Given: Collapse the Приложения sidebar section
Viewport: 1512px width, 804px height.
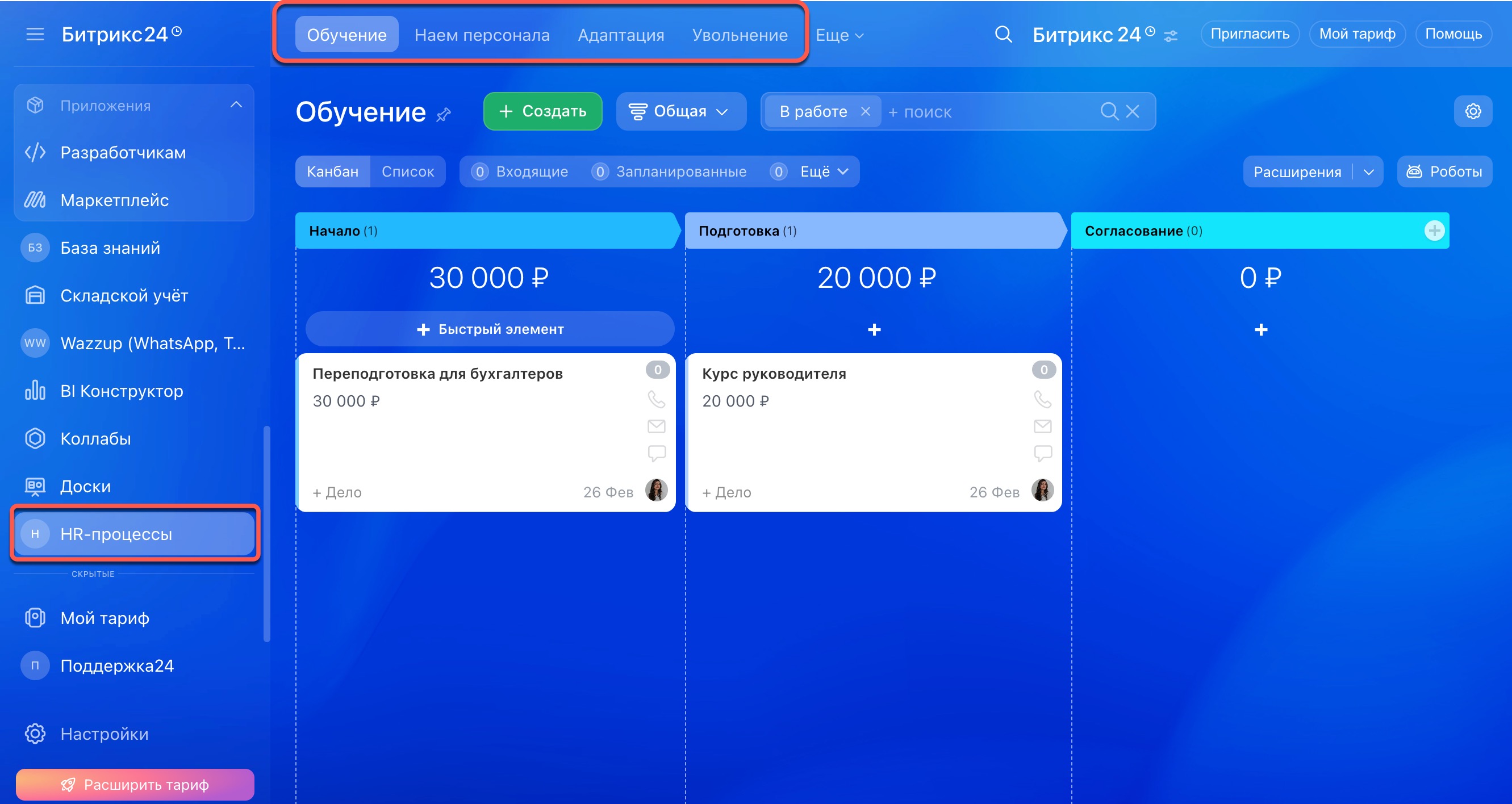Looking at the screenshot, I should (x=236, y=105).
